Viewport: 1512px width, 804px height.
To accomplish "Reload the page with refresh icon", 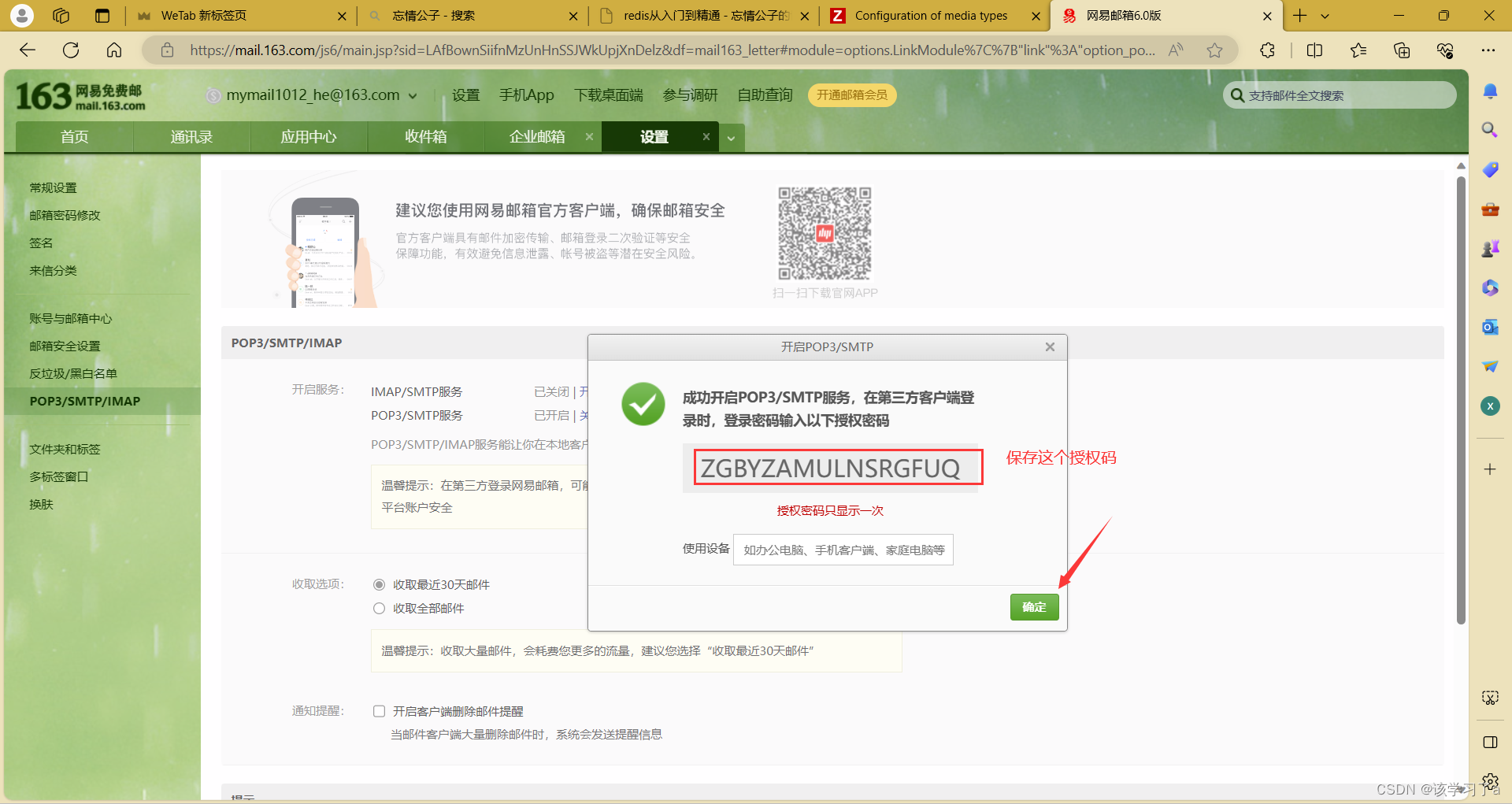I will coord(71,50).
